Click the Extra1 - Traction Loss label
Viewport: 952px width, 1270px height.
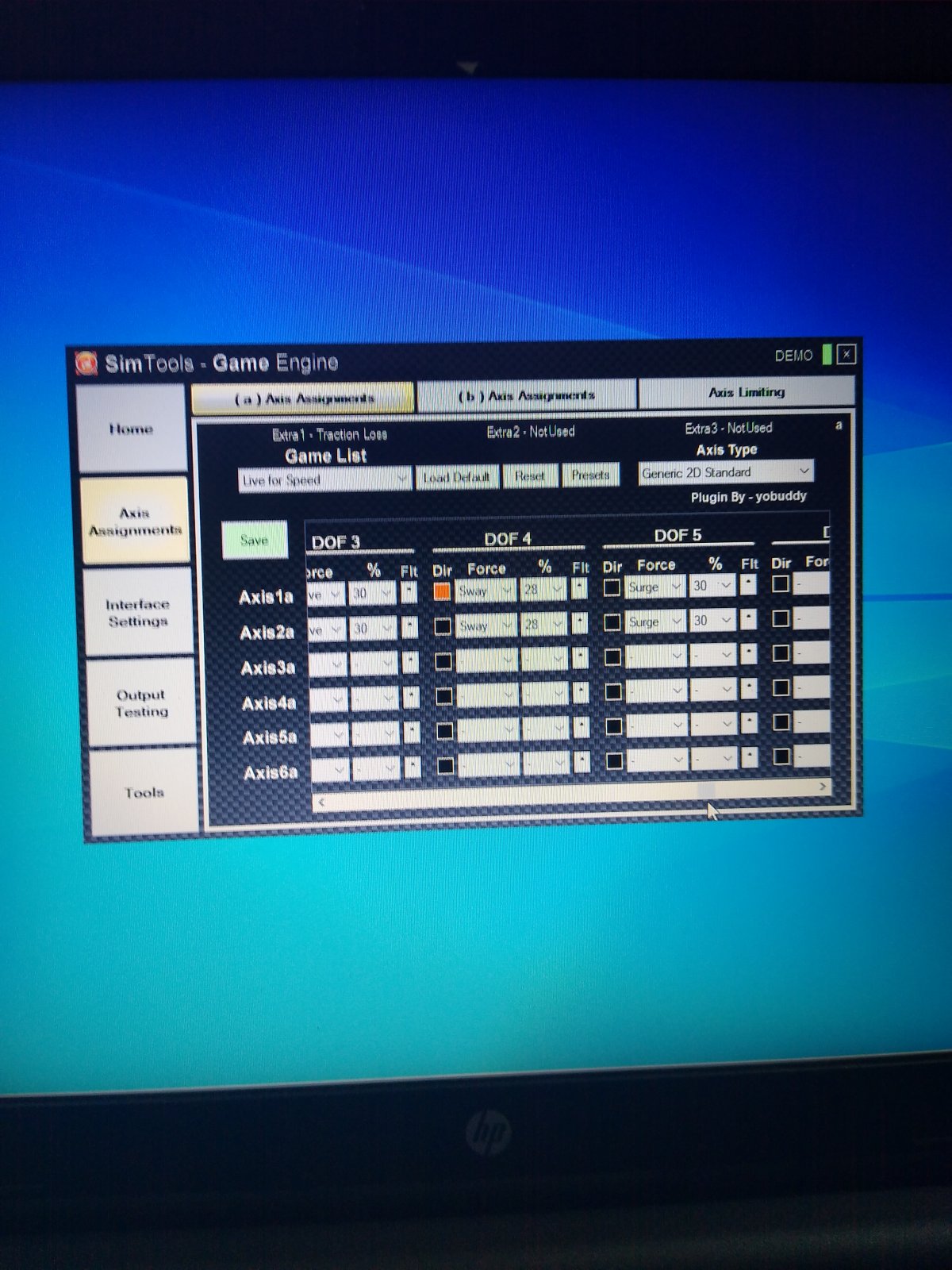click(329, 434)
